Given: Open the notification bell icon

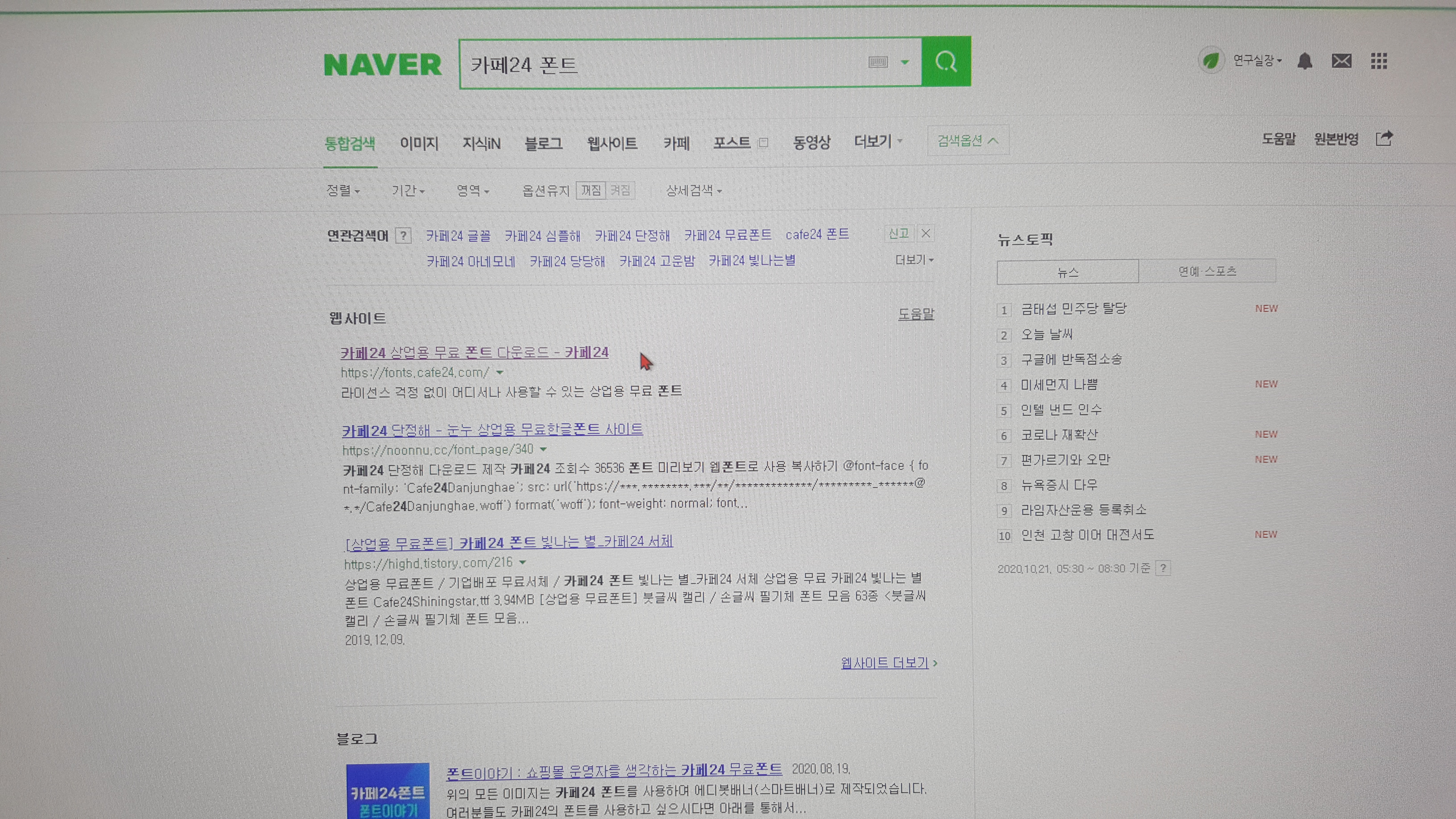Looking at the screenshot, I should [1305, 61].
